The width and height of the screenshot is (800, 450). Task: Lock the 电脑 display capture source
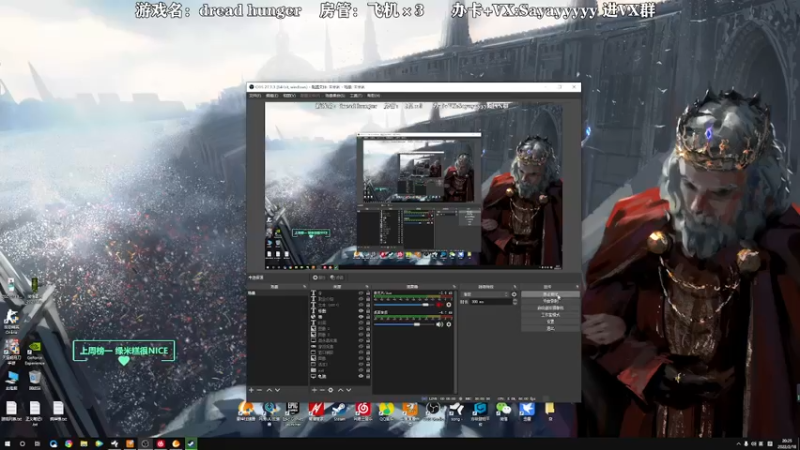pyautogui.click(x=368, y=376)
